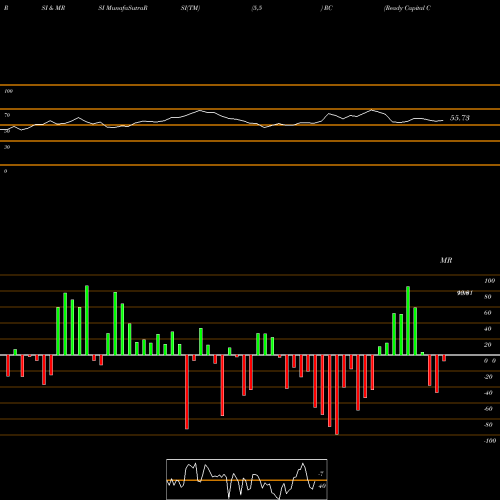Click the overlapping value label beside MR 80
The image size is (500, 500).
click(x=465, y=293)
